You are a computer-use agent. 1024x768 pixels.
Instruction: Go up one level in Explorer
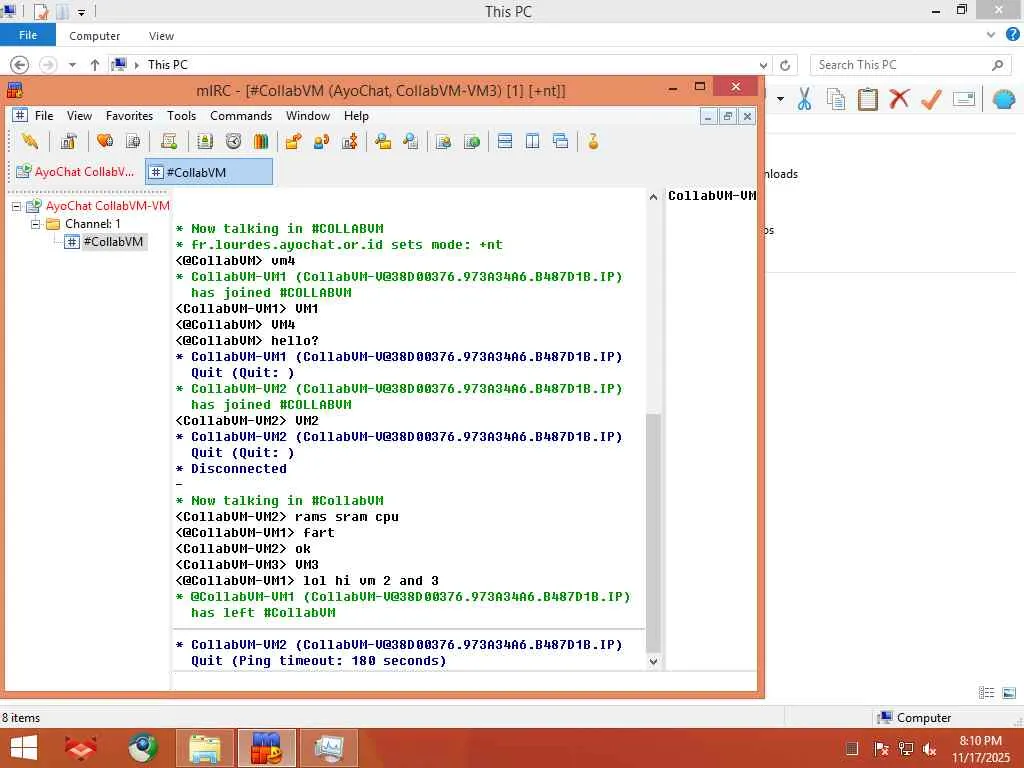coord(95,65)
